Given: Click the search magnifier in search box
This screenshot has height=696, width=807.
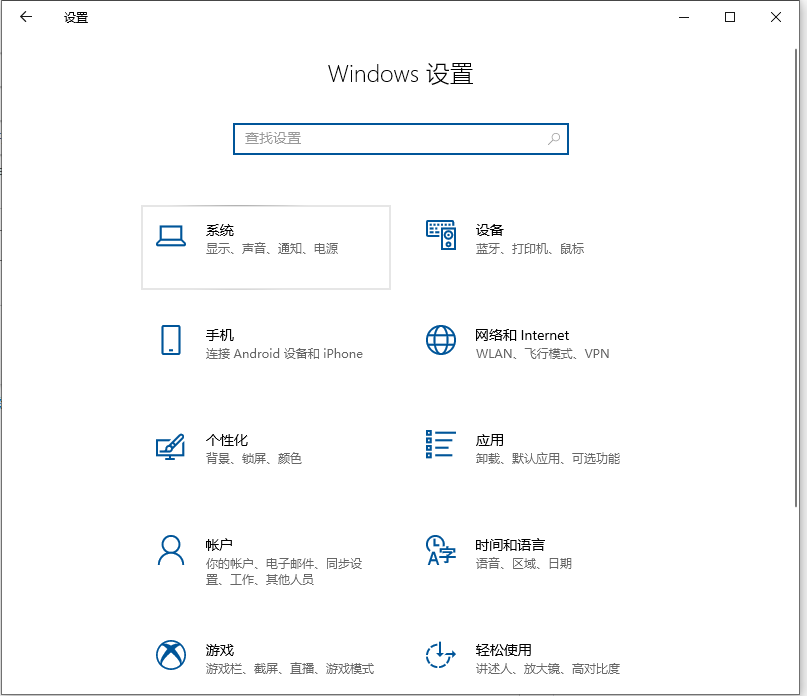Looking at the screenshot, I should pos(553,139).
